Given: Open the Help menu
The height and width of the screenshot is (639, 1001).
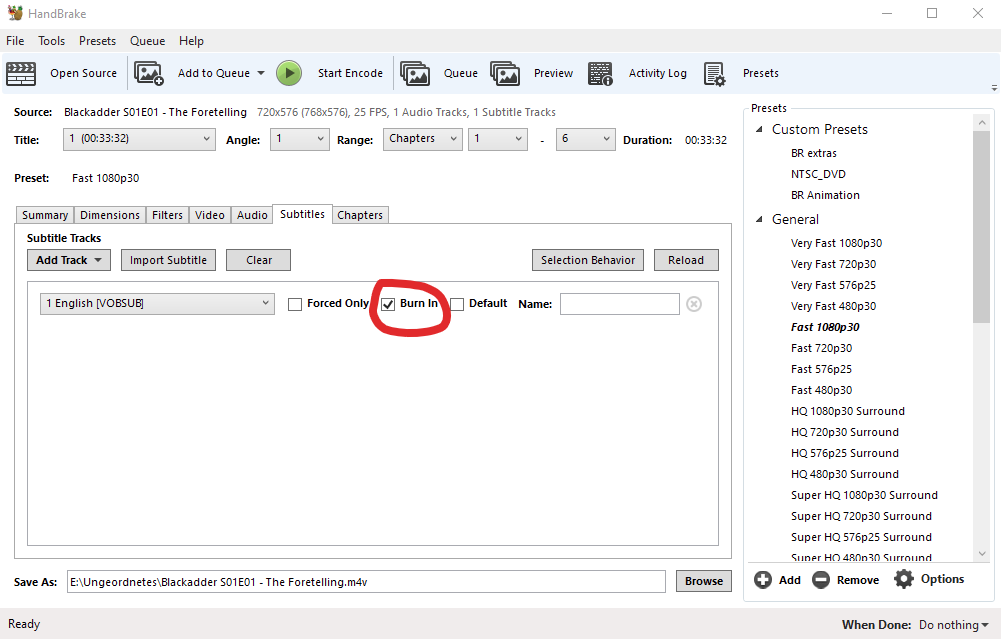Looking at the screenshot, I should pyautogui.click(x=192, y=41).
